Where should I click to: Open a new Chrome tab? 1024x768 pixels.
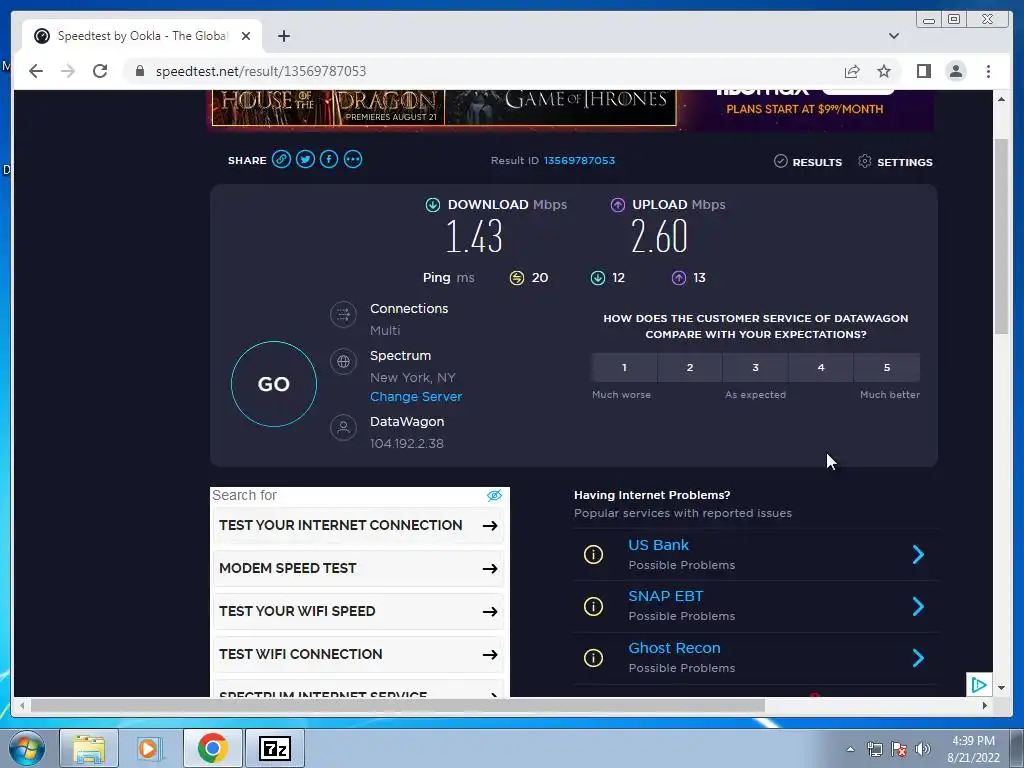coord(283,36)
